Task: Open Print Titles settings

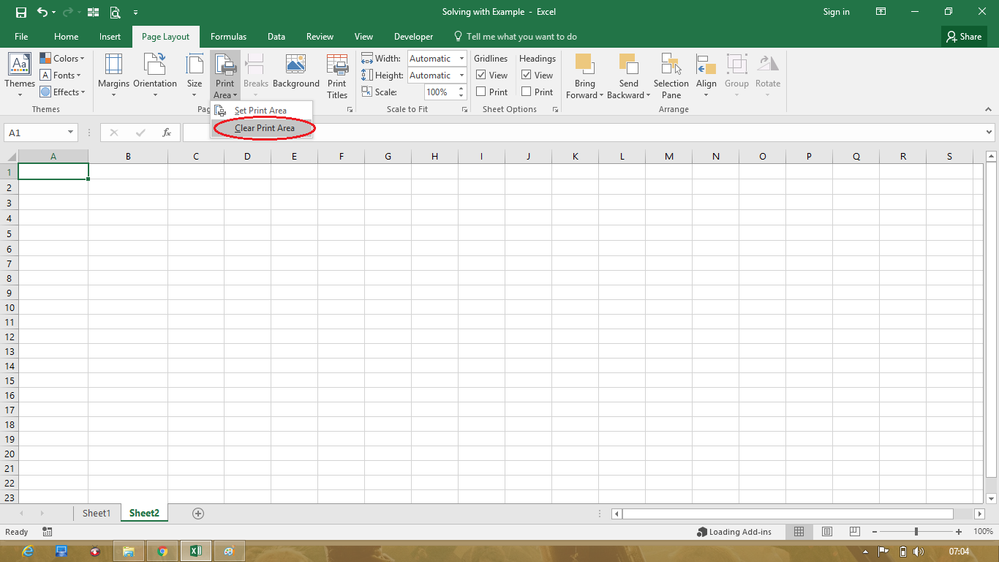Action: coord(337,76)
